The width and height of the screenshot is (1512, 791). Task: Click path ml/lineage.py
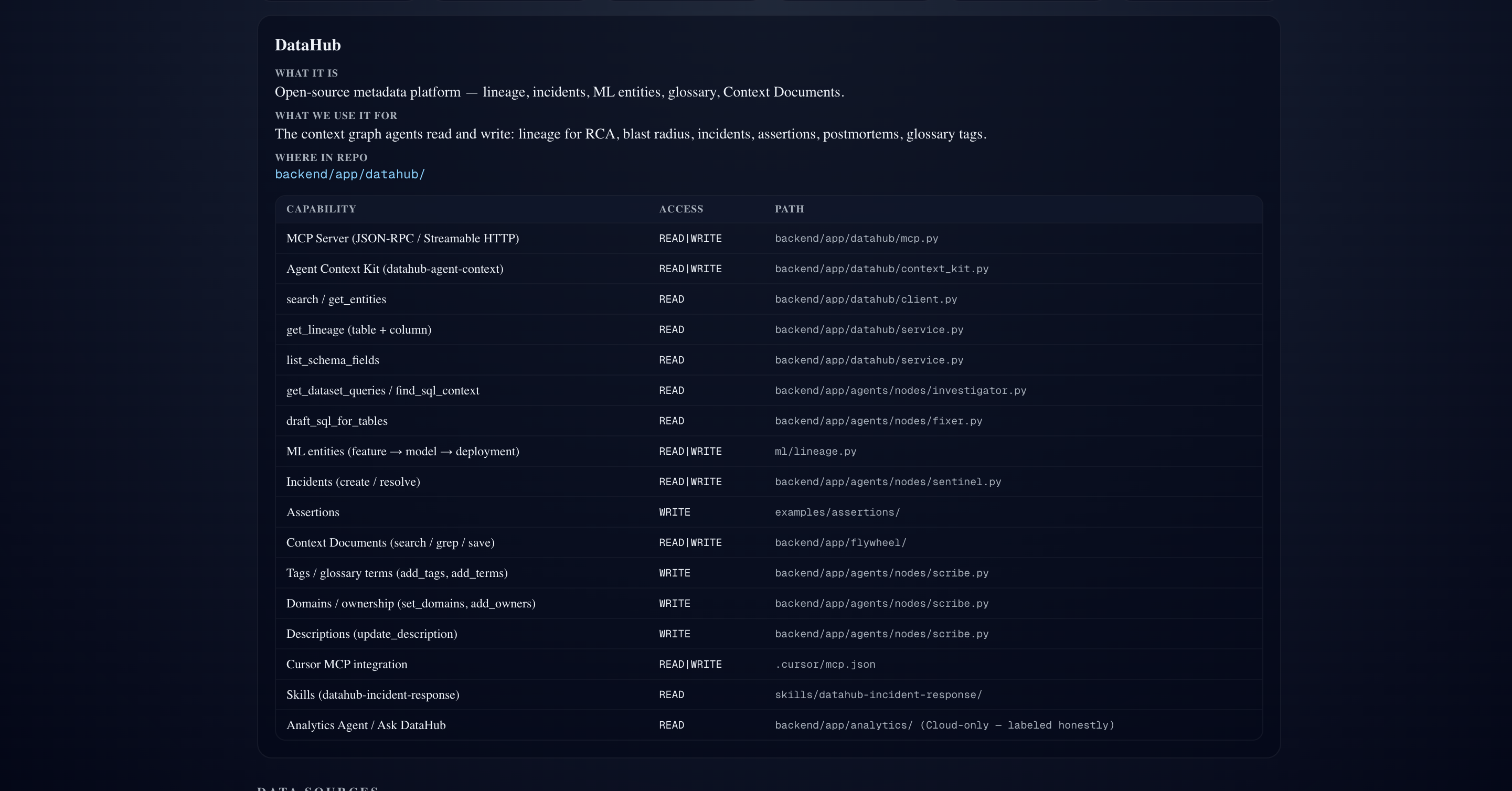click(x=815, y=451)
